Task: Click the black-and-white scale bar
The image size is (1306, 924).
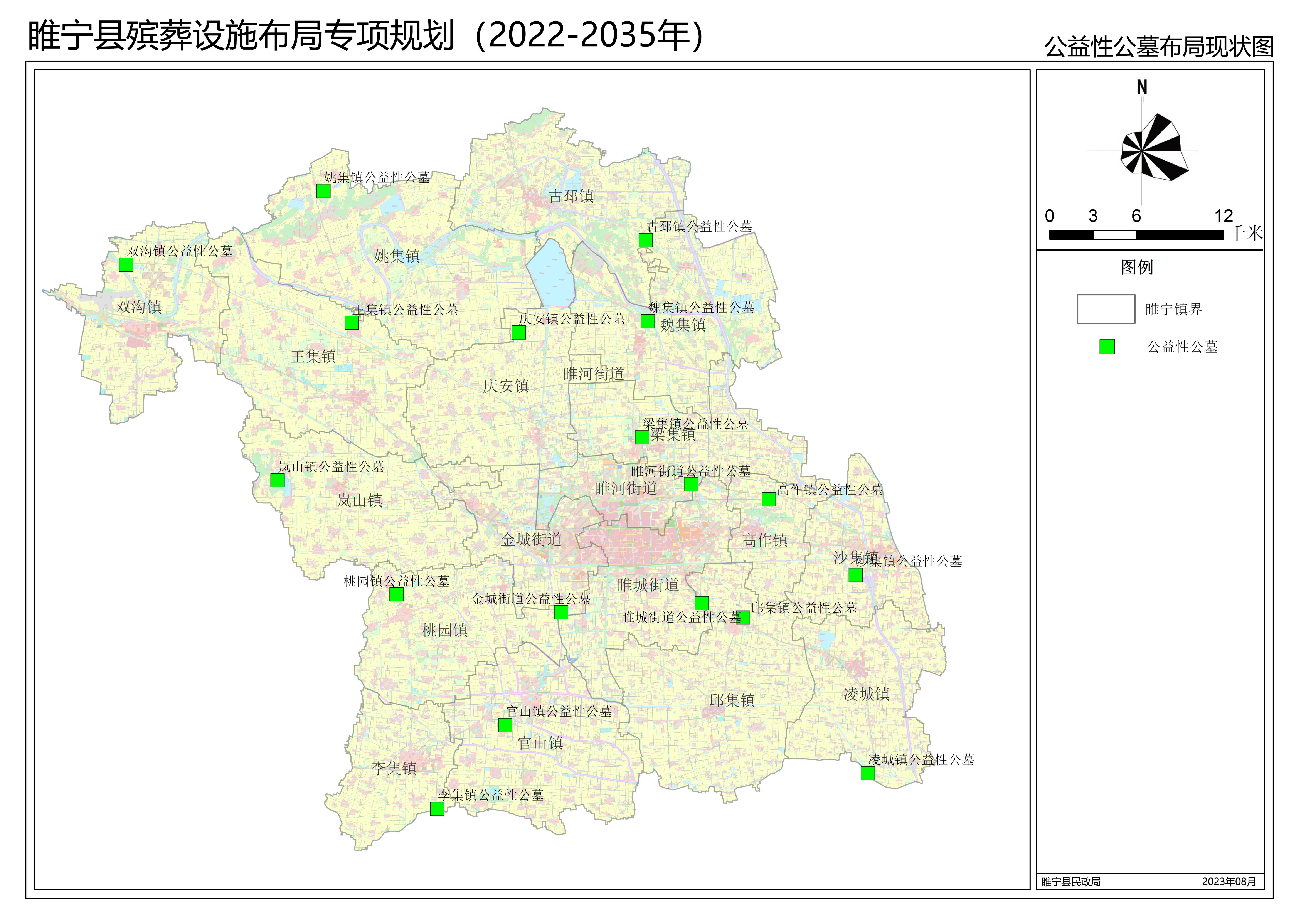Action: pos(1136,234)
